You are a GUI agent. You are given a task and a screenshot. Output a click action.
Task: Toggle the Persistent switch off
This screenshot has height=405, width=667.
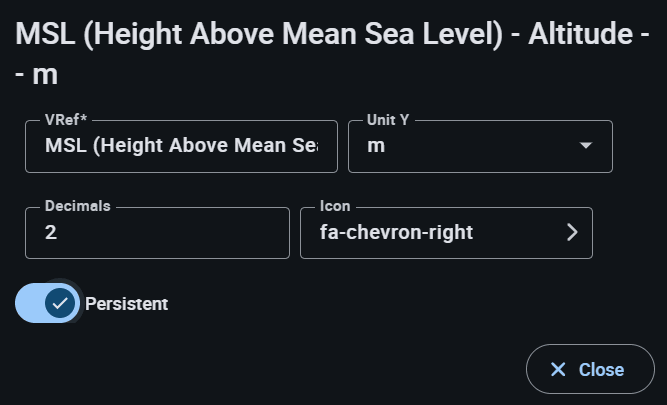pos(48,303)
